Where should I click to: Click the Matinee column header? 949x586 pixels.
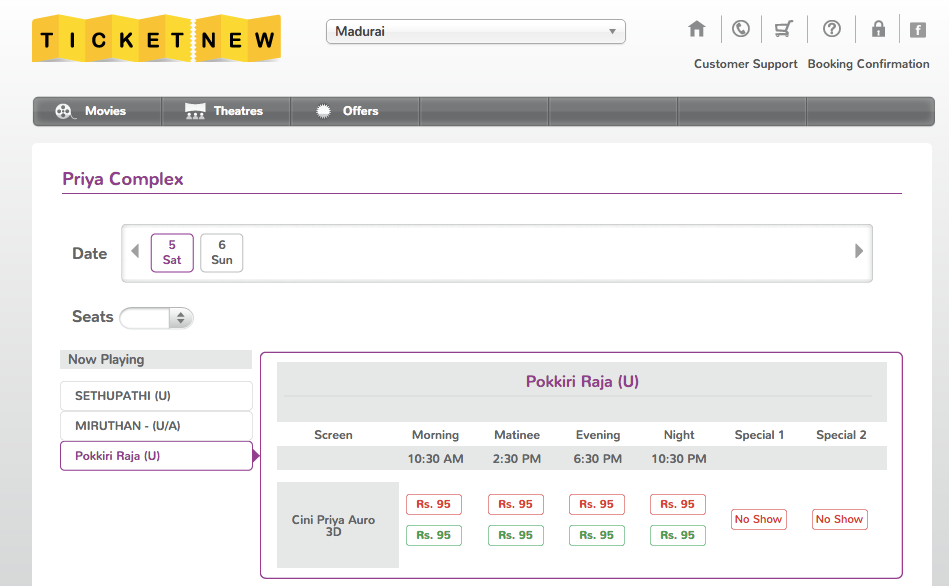pos(517,435)
